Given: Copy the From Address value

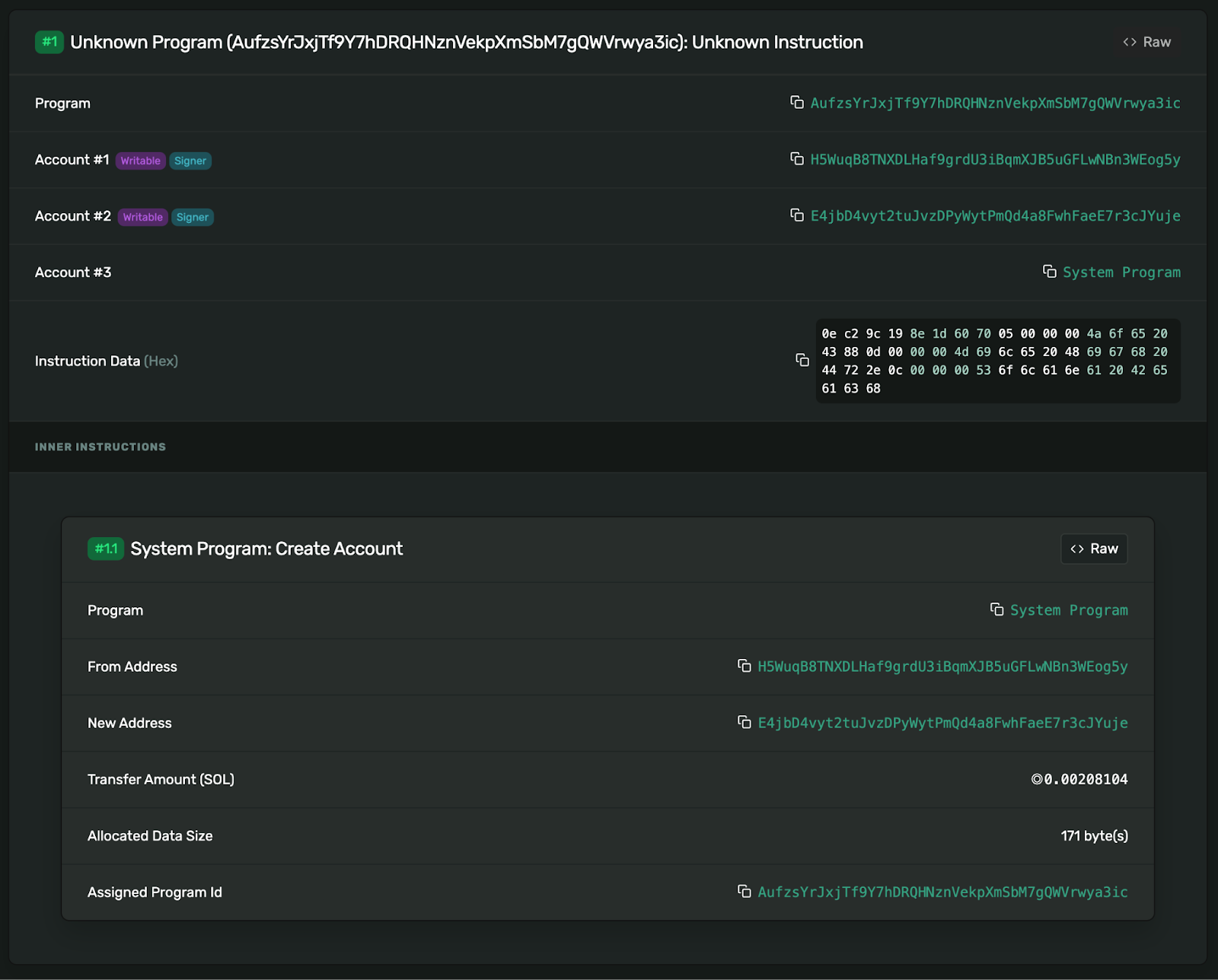Looking at the screenshot, I should coord(745,666).
